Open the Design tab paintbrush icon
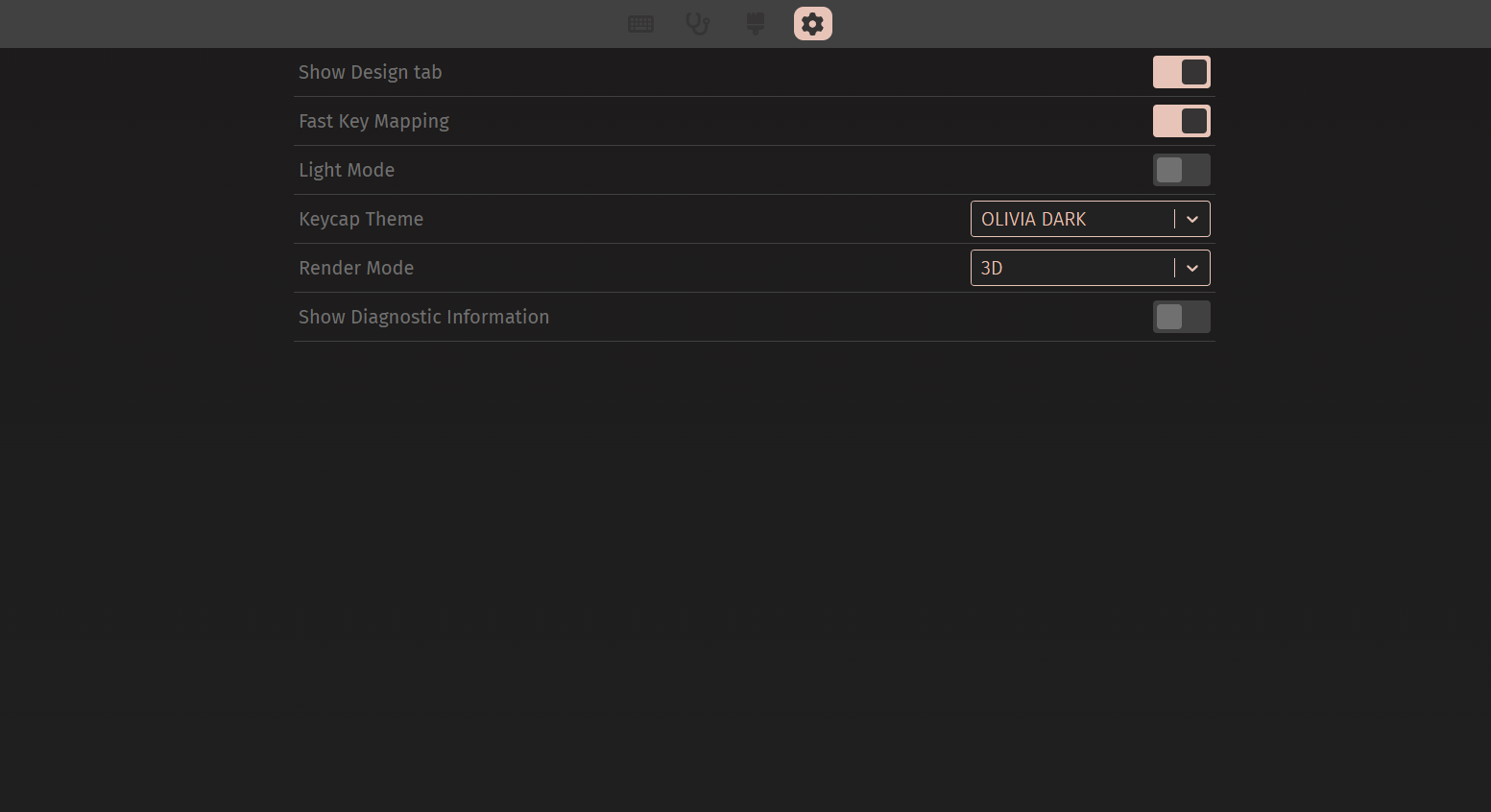 (756, 24)
